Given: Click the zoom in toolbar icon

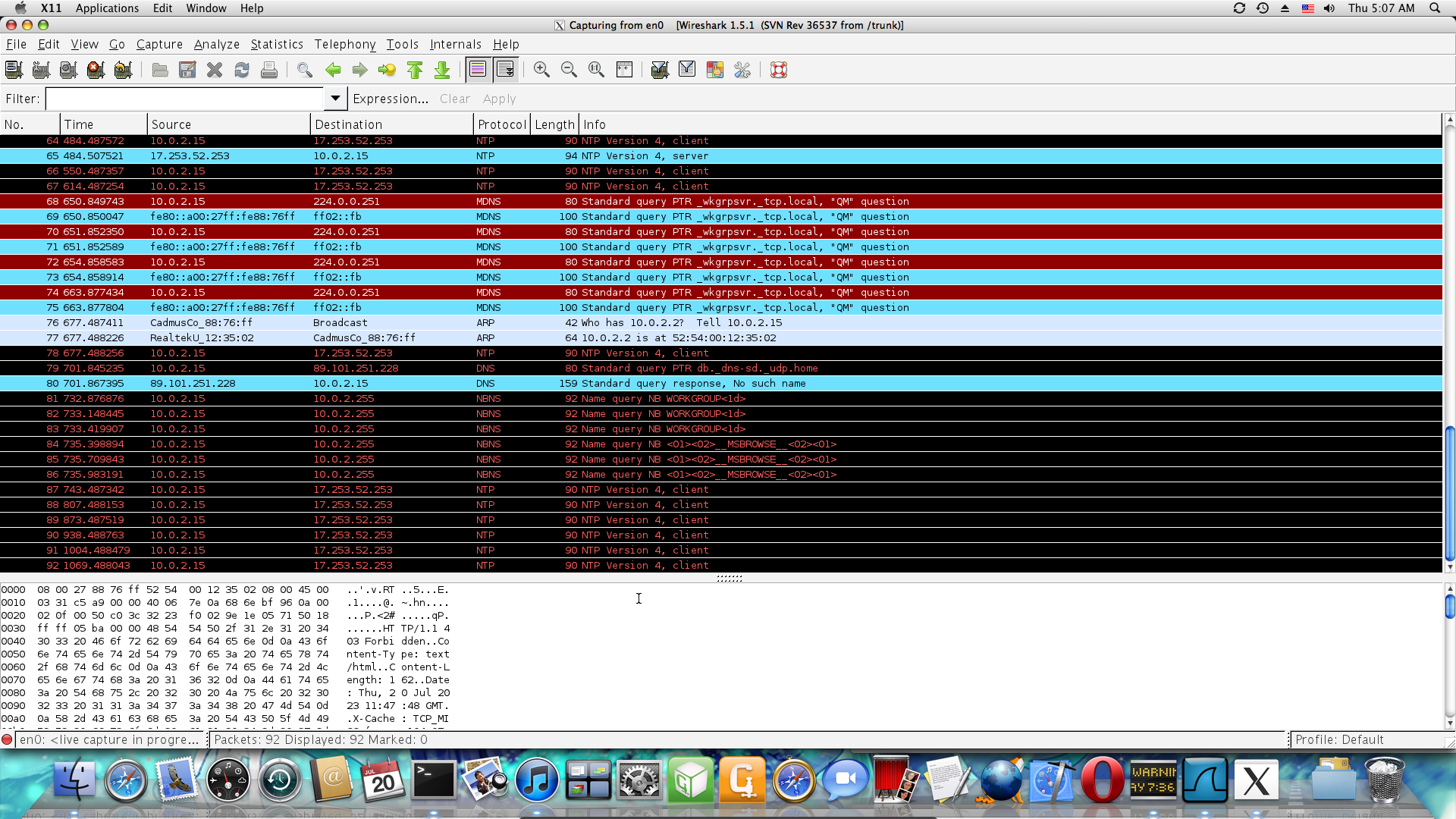Looking at the screenshot, I should [541, 71].
